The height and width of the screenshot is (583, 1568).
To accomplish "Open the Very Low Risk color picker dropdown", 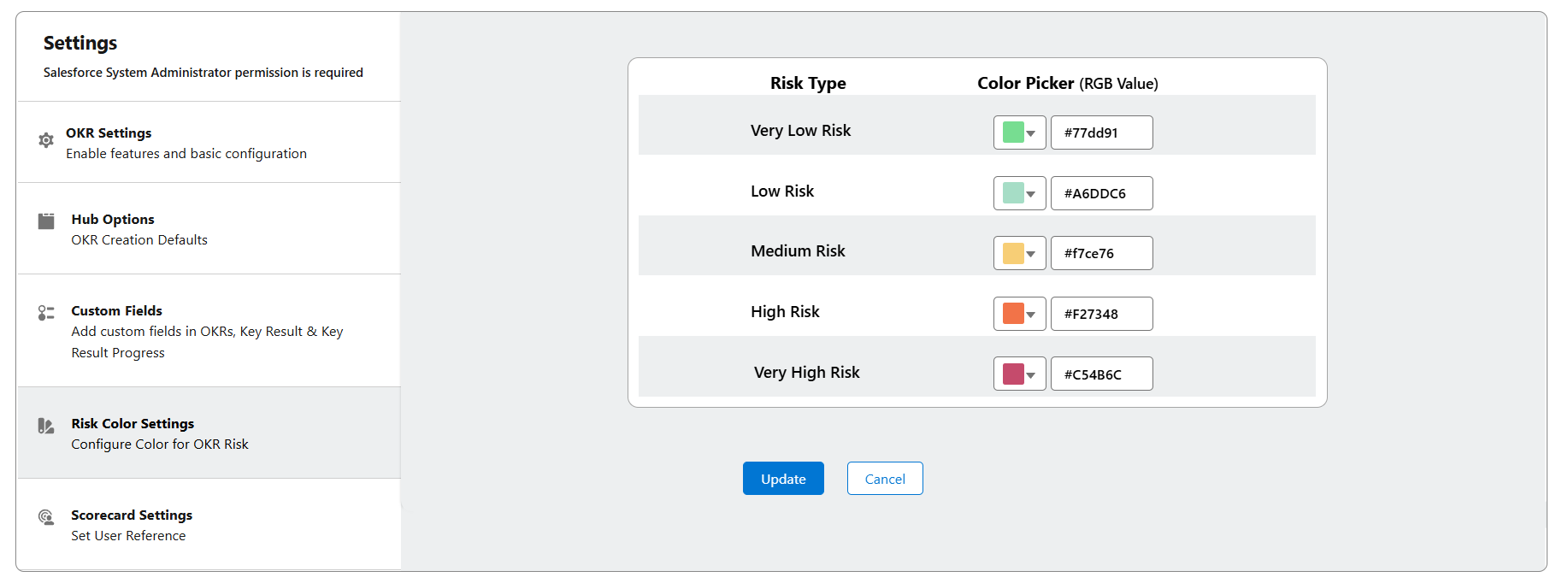I will tap(1033, 132).
